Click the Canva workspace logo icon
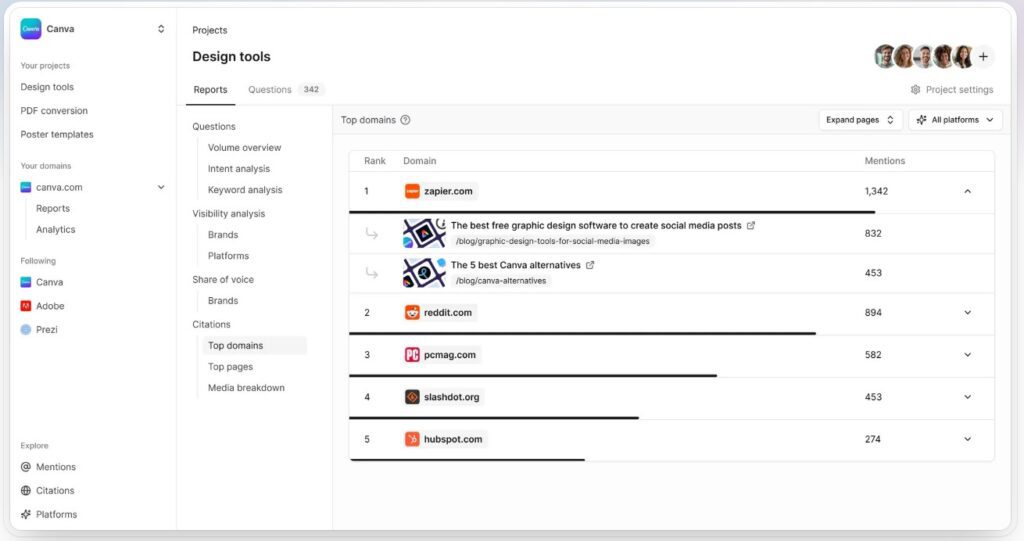Screen dimensions: 1024x541 [31, 29]
